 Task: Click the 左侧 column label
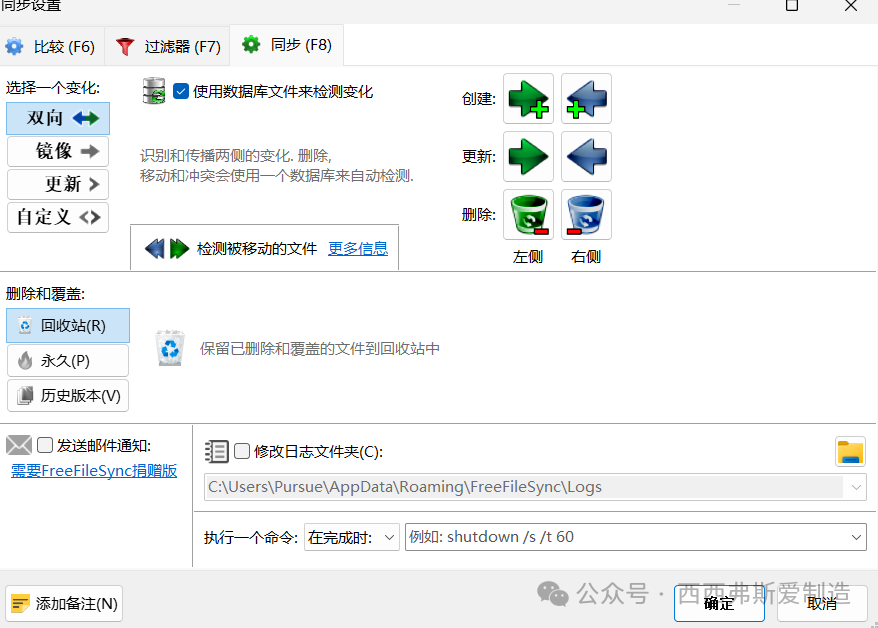(x=528, y=257)
